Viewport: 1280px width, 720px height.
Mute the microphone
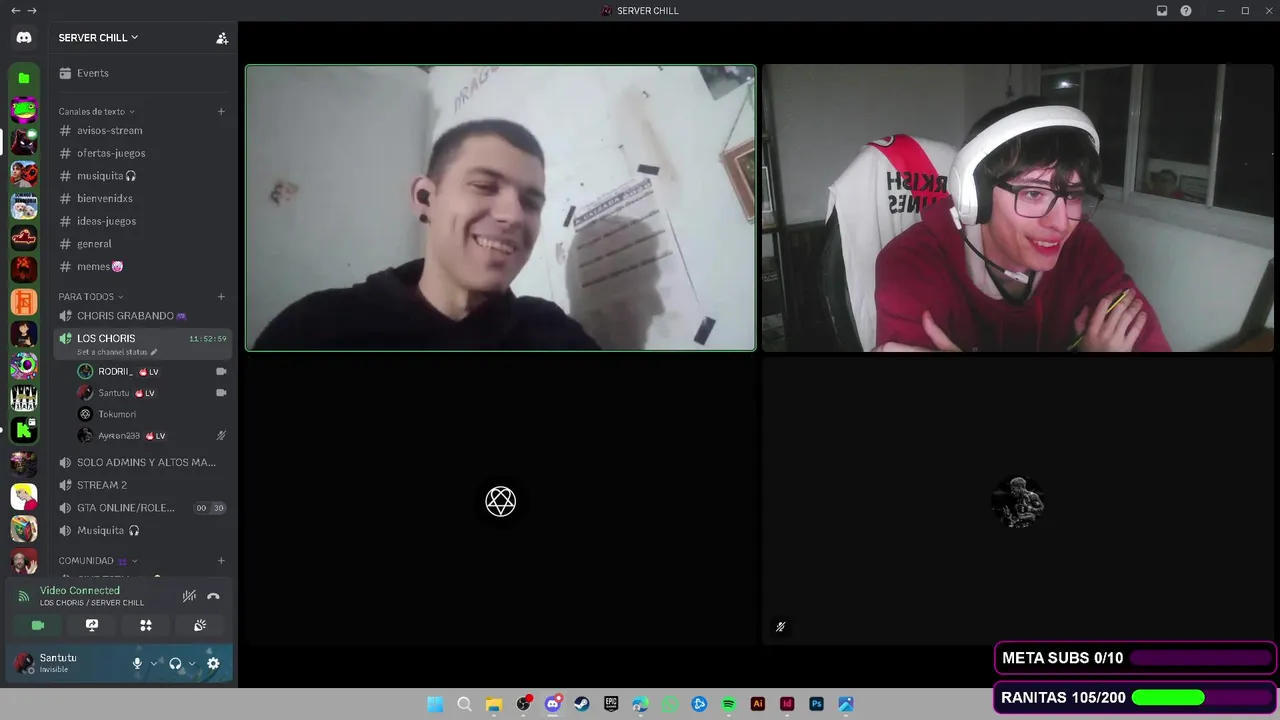(137, 663)
